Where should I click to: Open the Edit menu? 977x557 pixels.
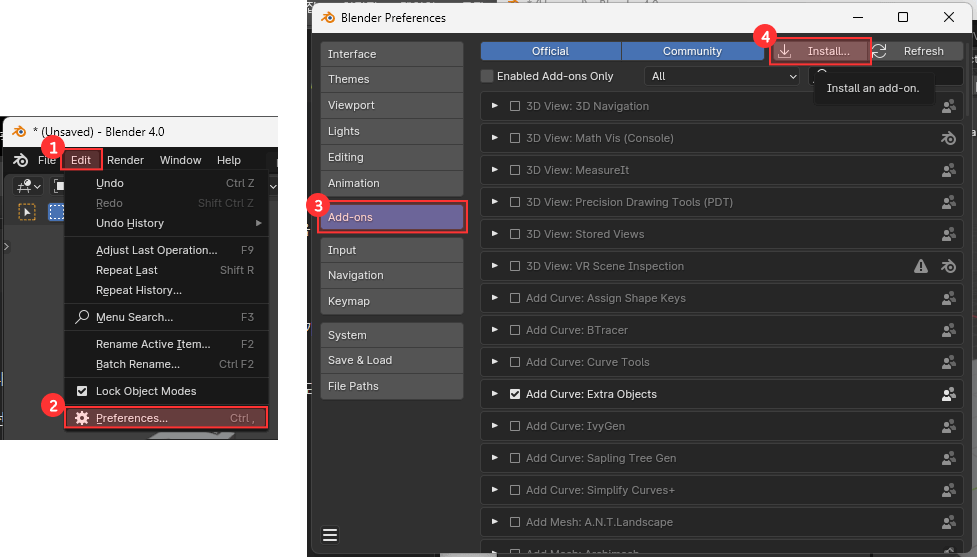point(81,160)
